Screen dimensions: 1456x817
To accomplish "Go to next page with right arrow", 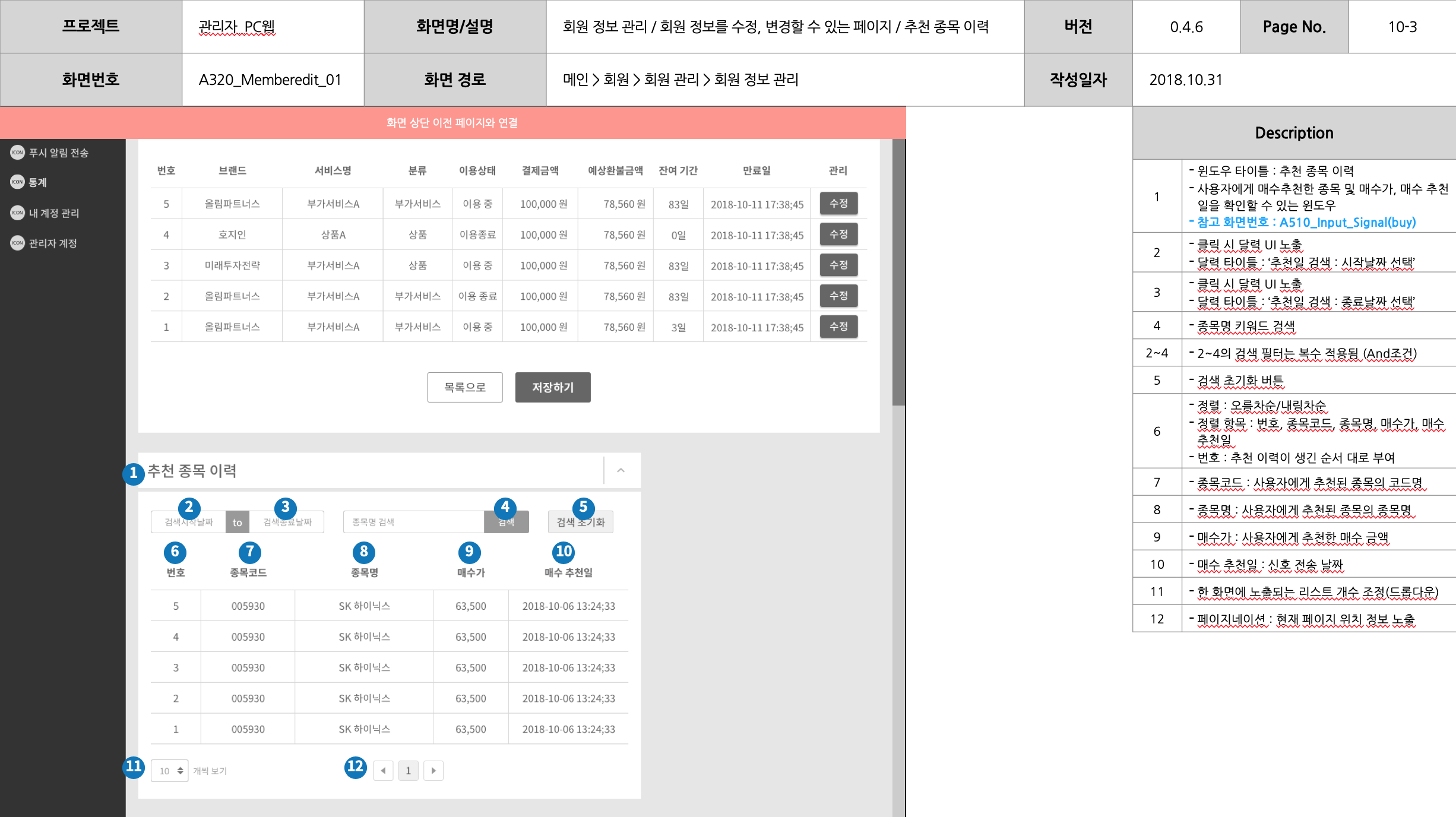I will pos(433,771).
